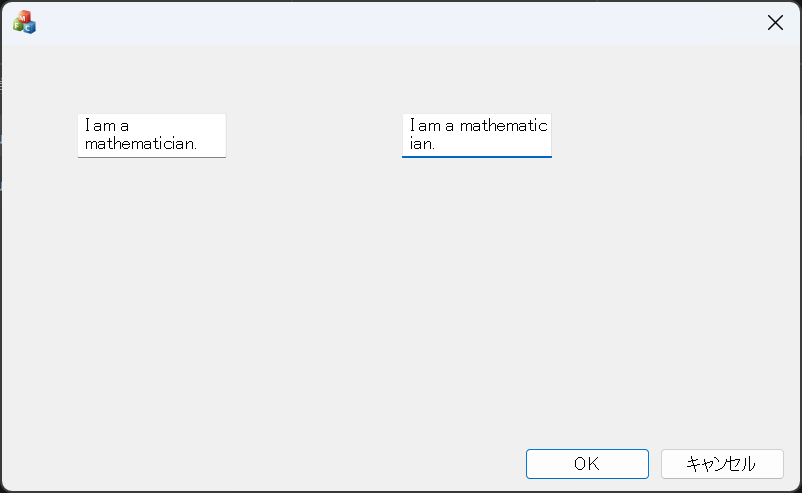Place cursor after "mathematician." in left box
802x493 pixels.
click(198, 144)
